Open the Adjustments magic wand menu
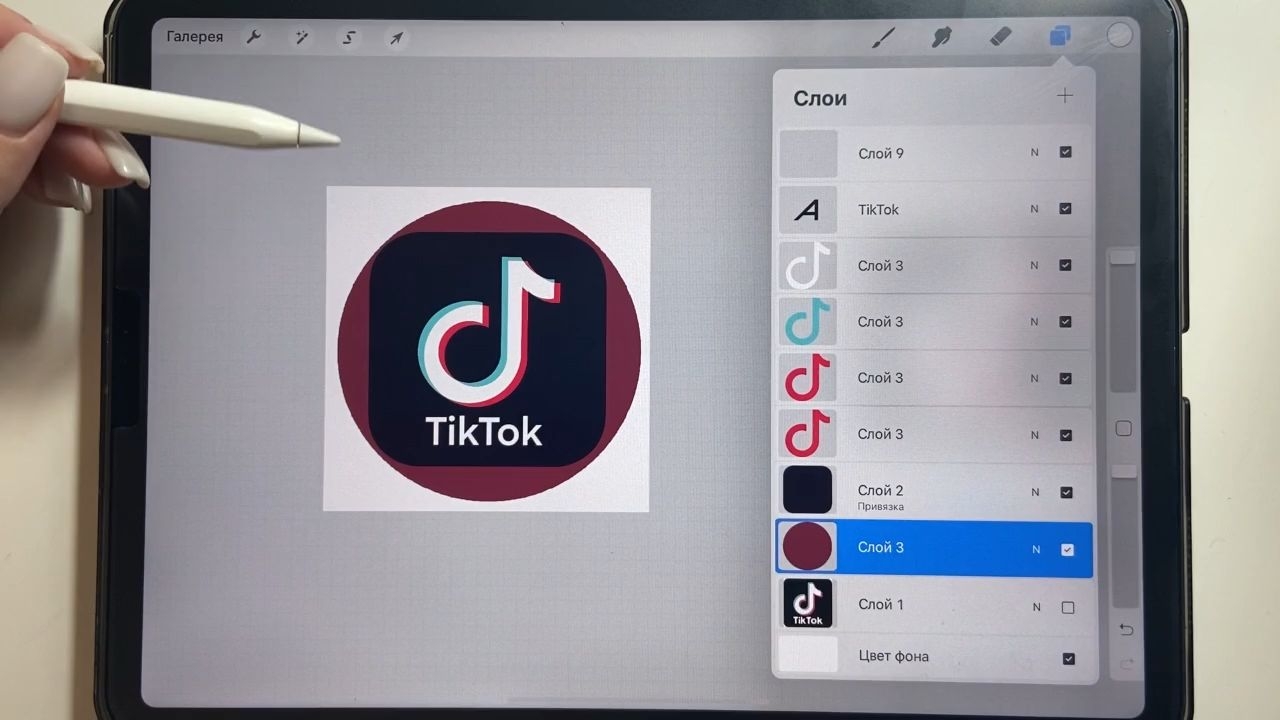The height and width of the screenshot is (720, 1280). (301, 38)
